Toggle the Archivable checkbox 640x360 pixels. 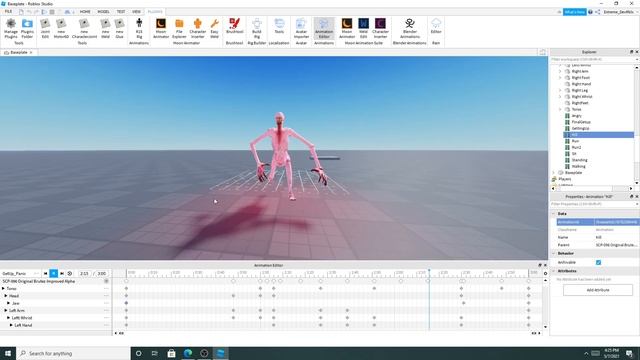[598, 262]
